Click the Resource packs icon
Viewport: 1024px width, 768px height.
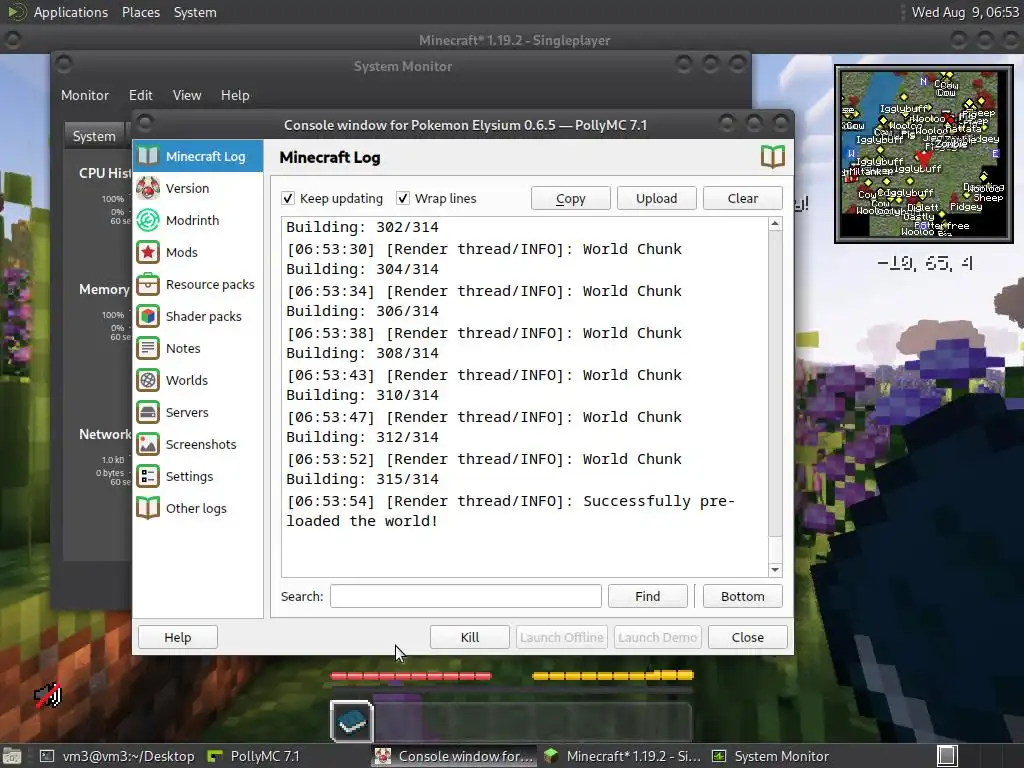pos(148,284)
